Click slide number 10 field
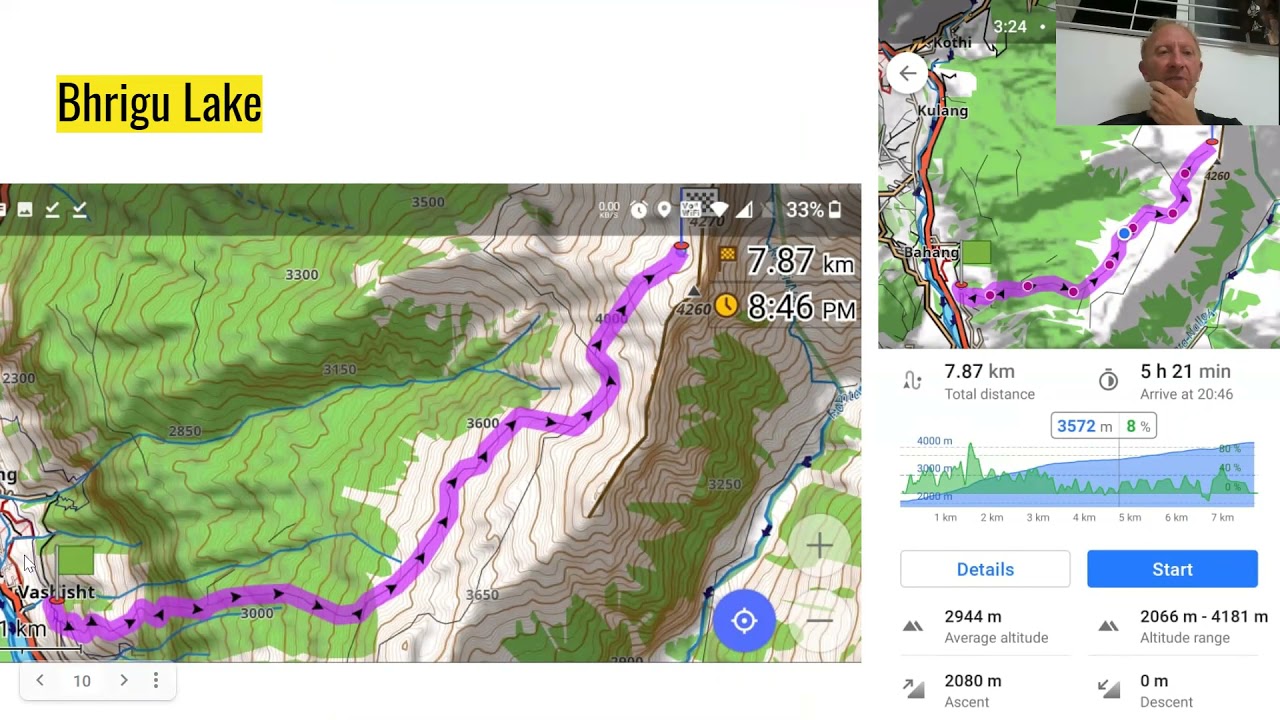1280x720 pixels. point(82,681)
